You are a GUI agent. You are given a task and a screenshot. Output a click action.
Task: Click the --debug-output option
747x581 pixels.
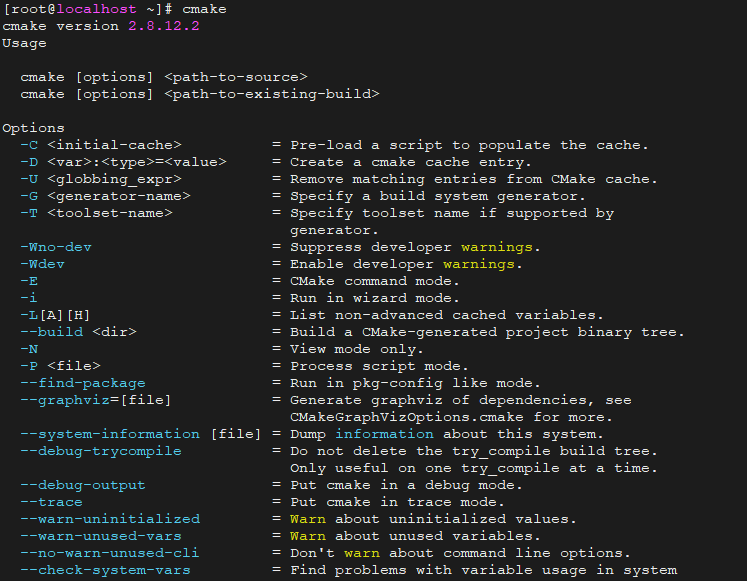tap(83, 485)
